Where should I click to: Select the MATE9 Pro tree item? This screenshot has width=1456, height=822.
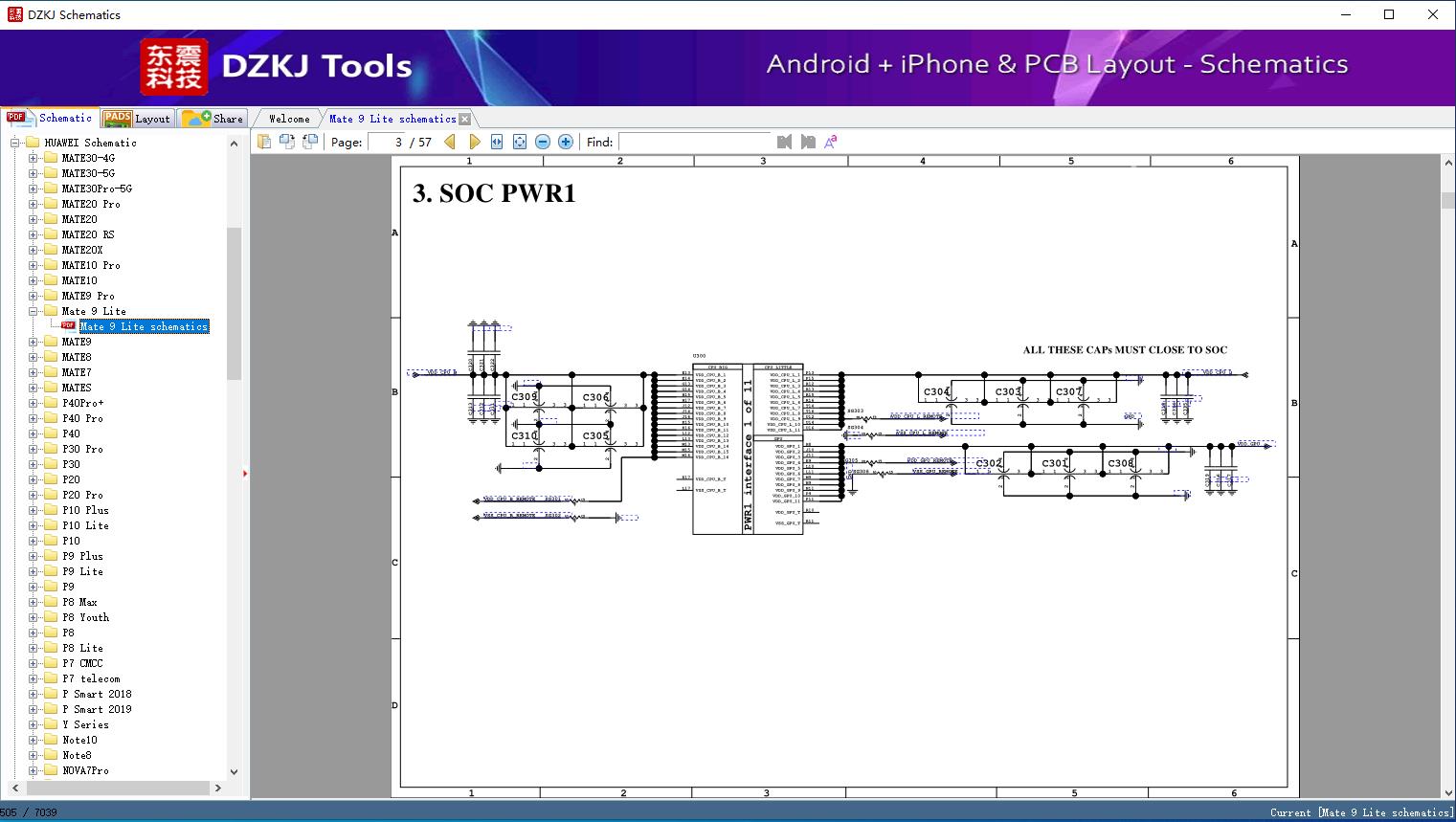(x=88, y=296)
